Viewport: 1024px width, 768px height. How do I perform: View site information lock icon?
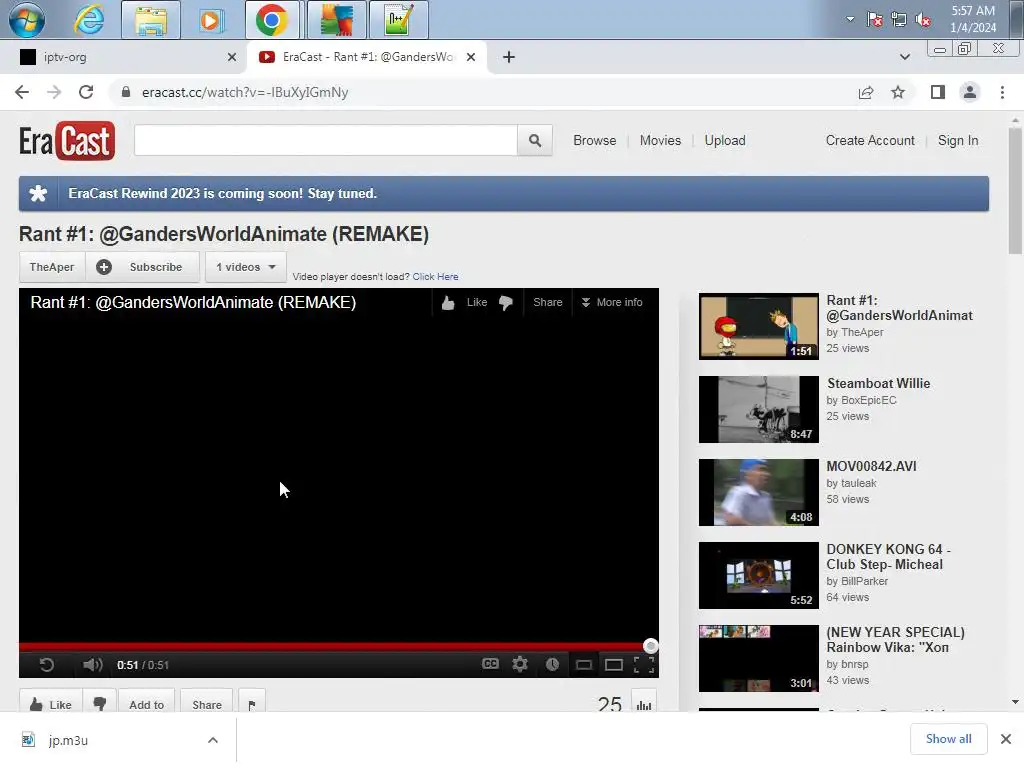click(x=126, y=92)
